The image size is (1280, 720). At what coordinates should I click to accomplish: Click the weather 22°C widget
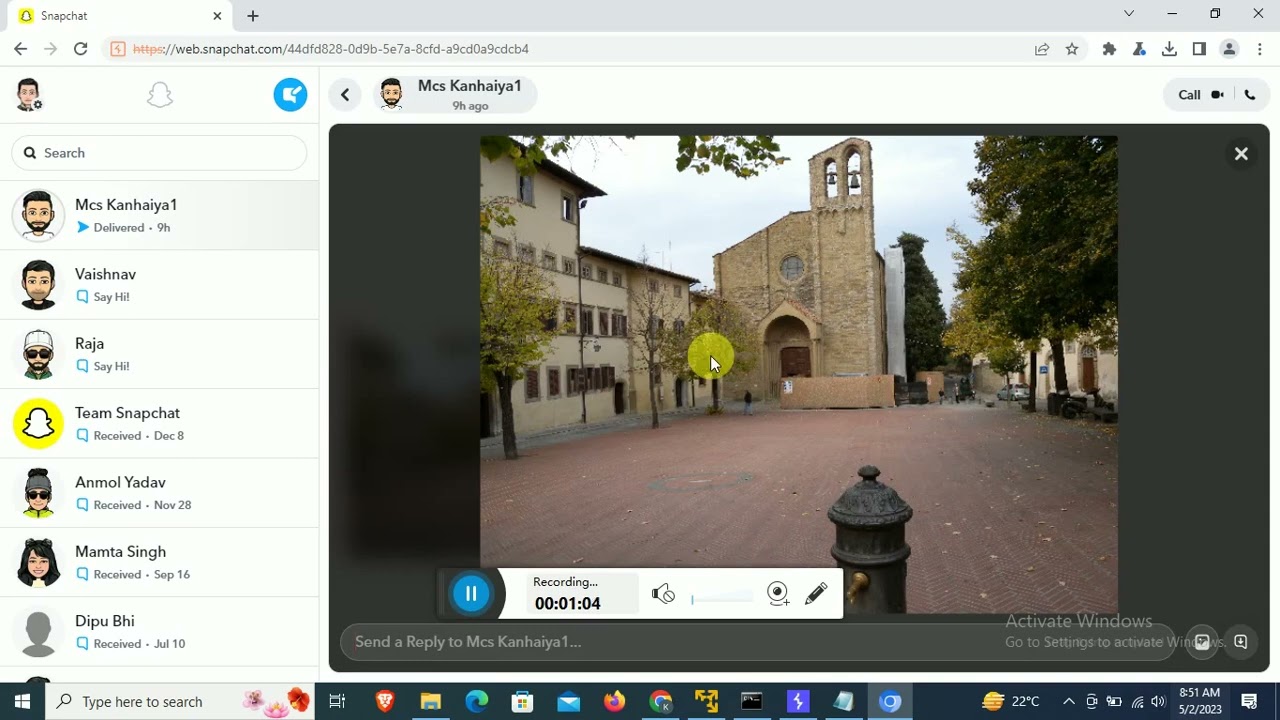(1011, 702)
